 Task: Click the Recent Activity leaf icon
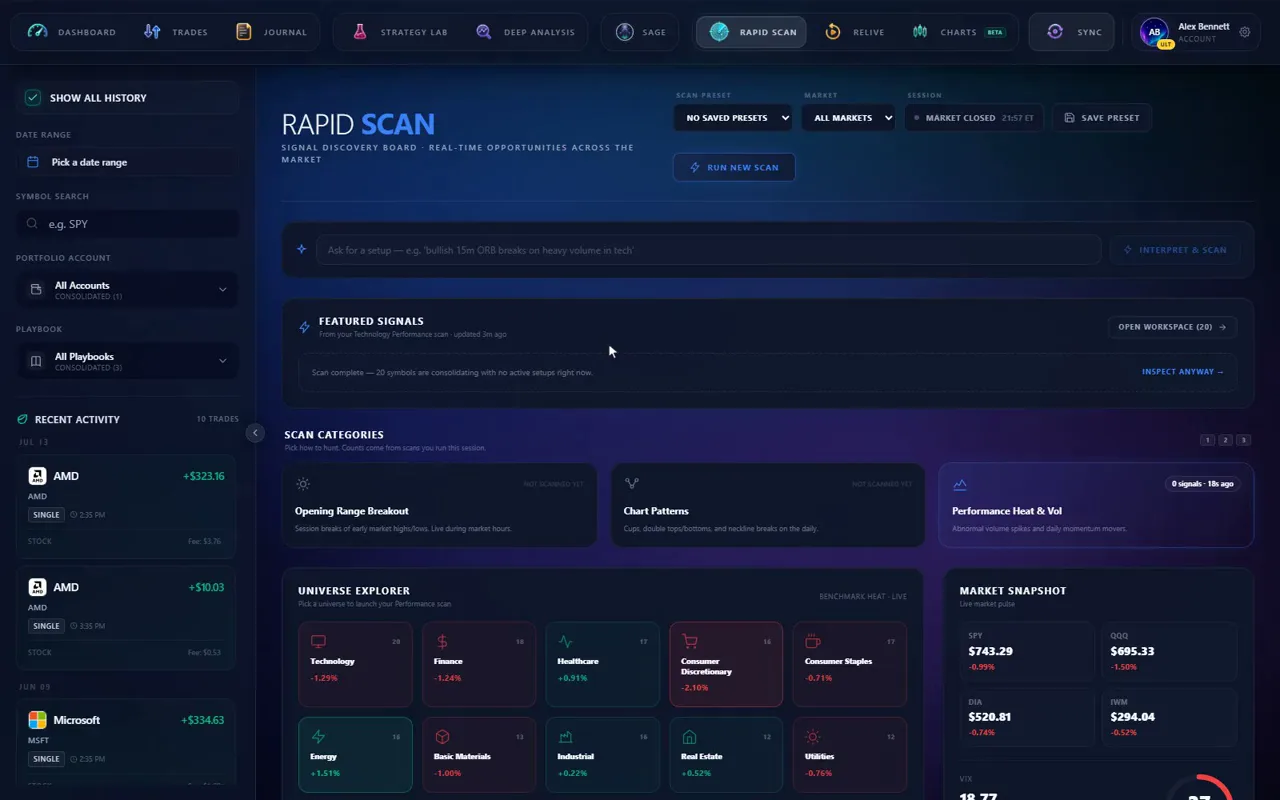point(22,420)
